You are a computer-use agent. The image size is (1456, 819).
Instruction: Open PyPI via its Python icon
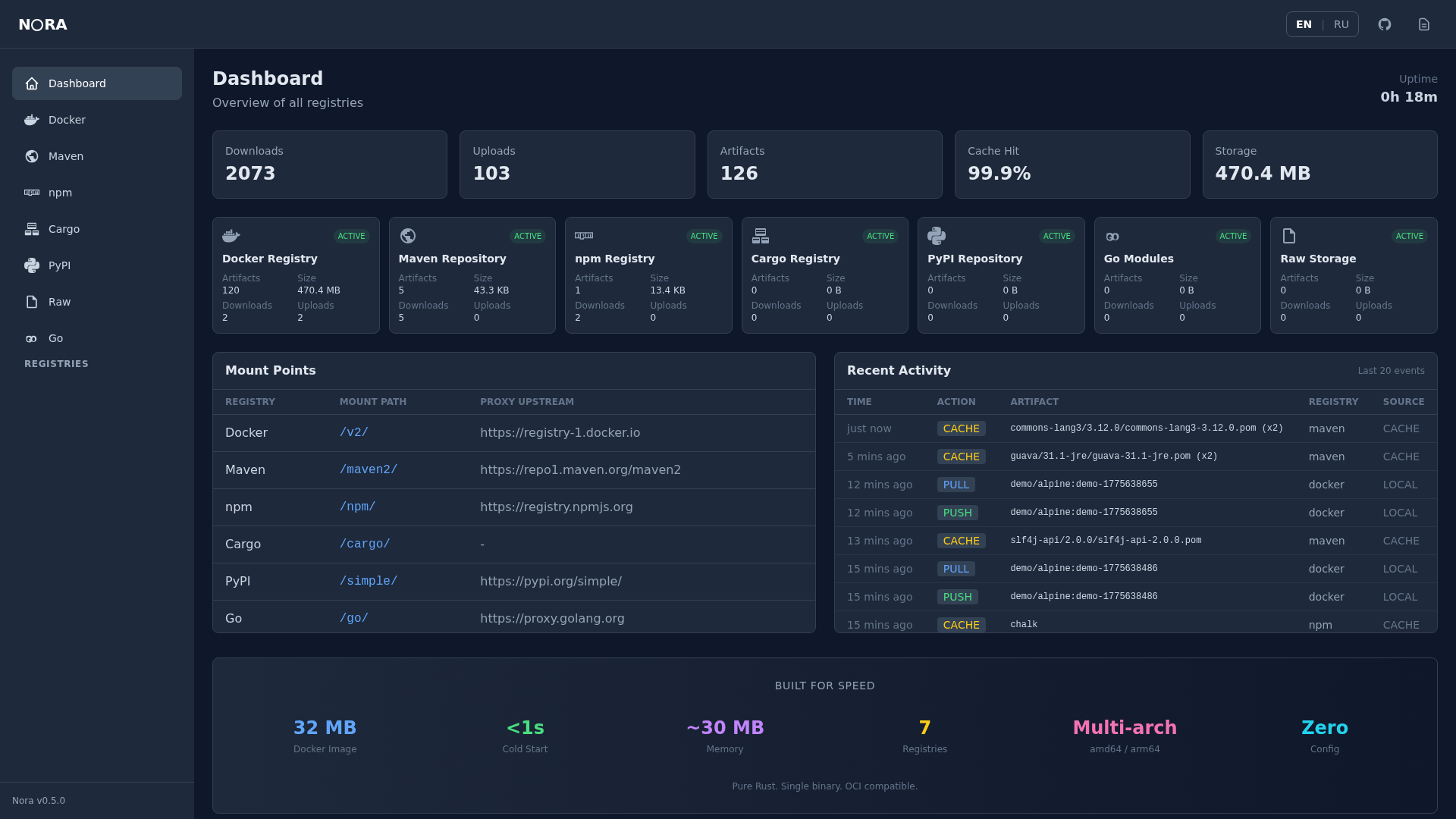[31, 265]
